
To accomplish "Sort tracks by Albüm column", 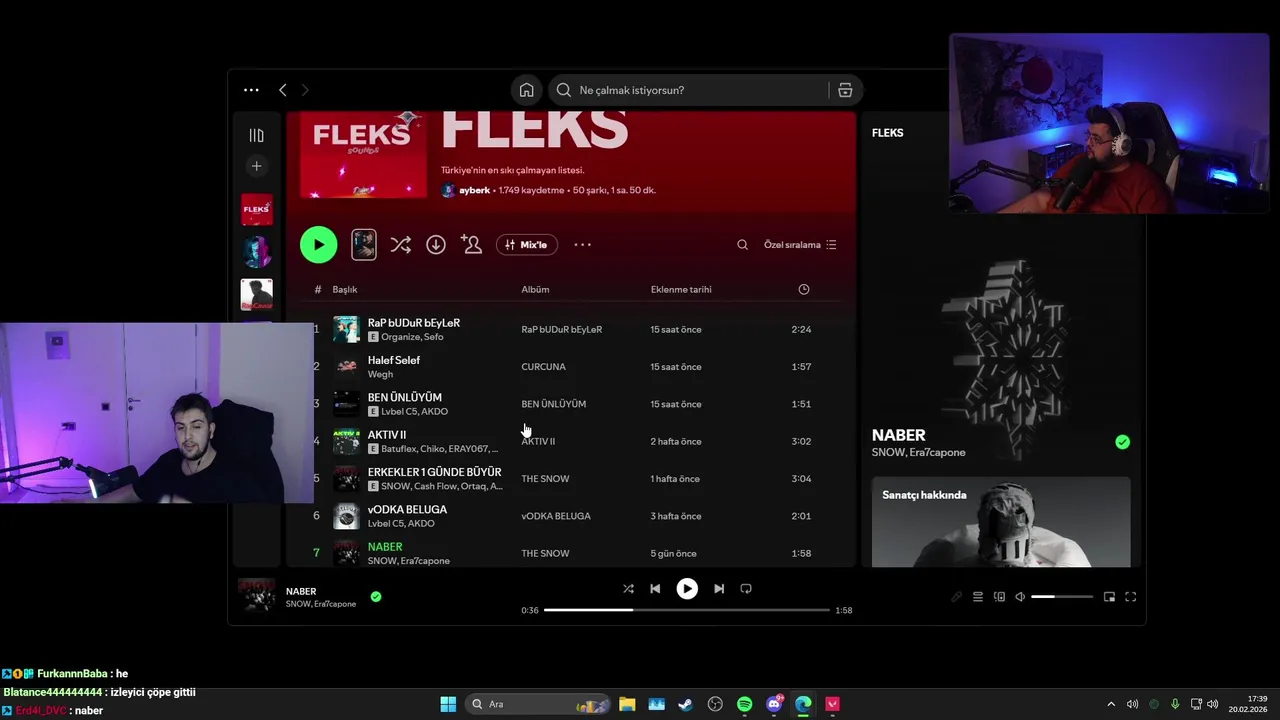I will (535, 290).
